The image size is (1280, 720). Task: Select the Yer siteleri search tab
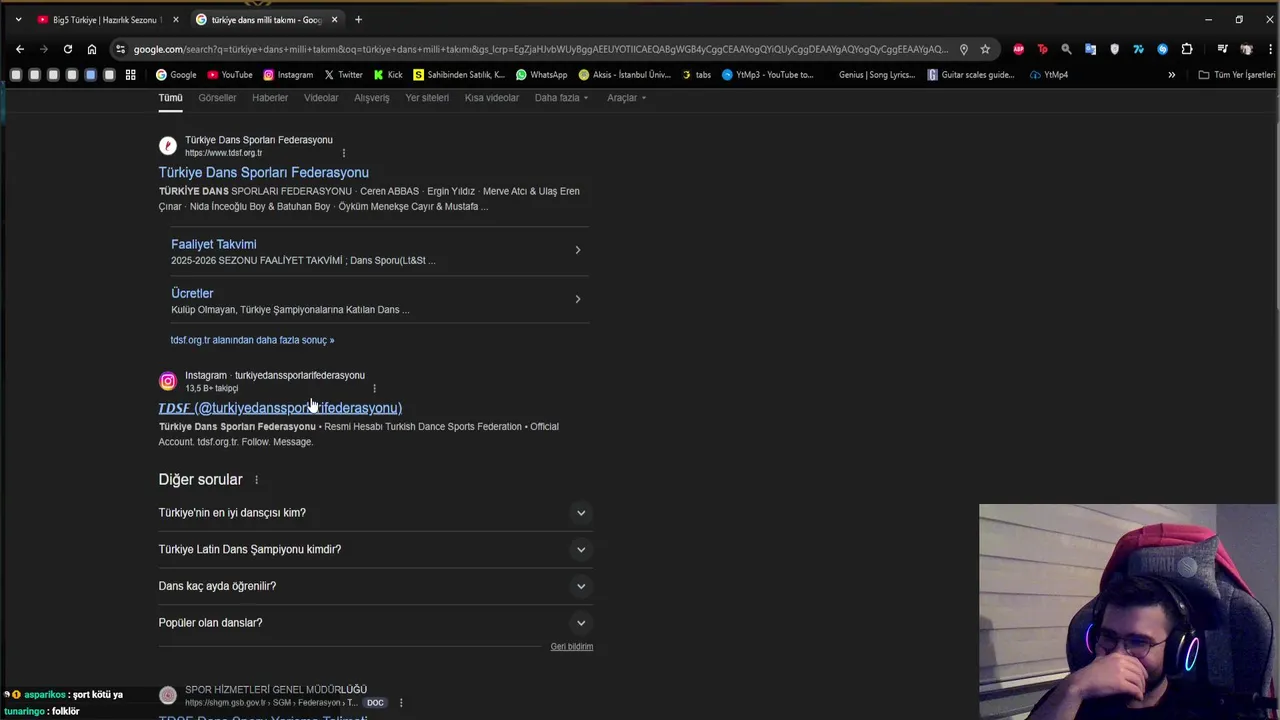coord(427,98)
